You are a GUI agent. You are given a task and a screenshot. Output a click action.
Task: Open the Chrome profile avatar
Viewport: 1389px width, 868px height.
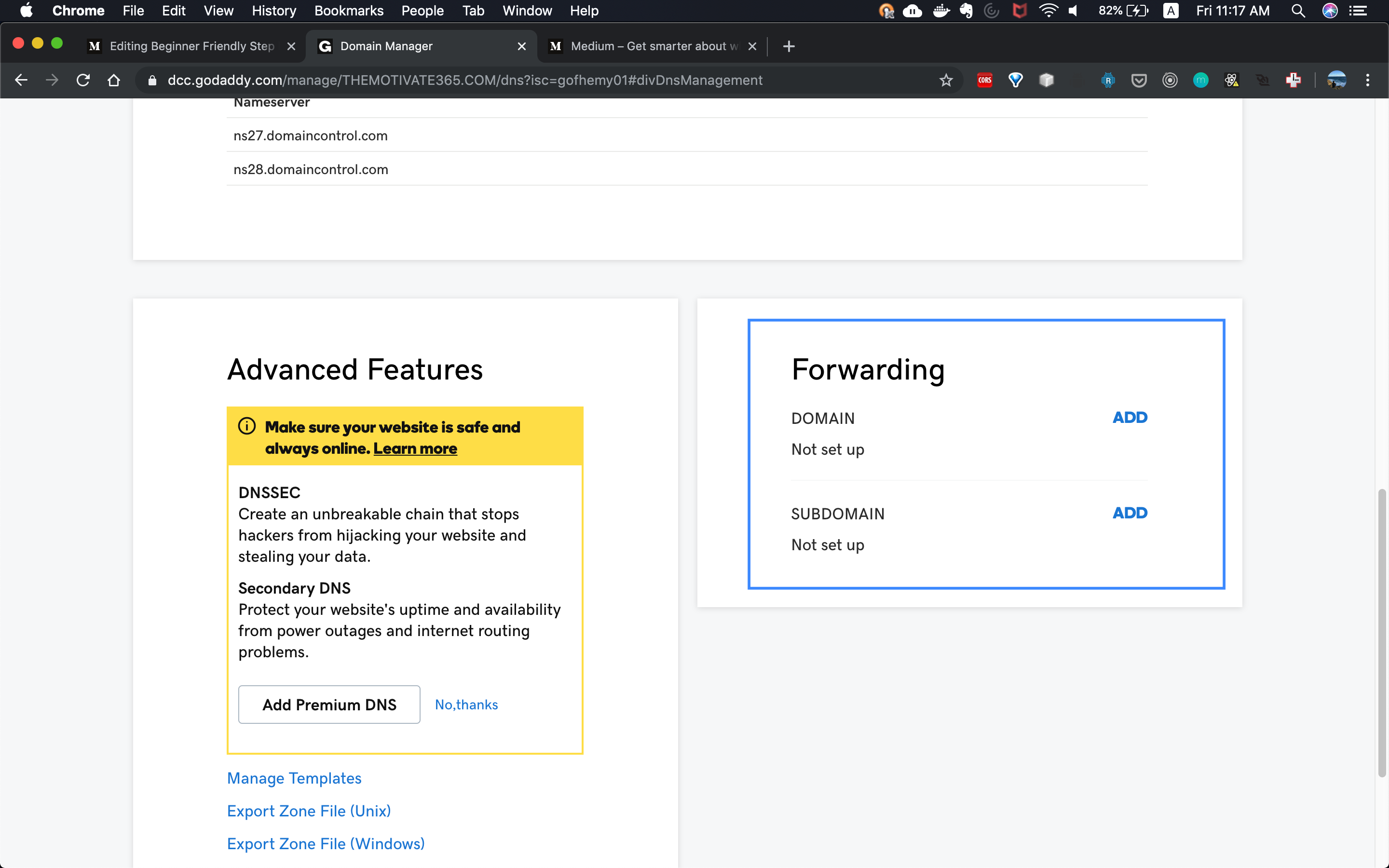coord(1337,81)
